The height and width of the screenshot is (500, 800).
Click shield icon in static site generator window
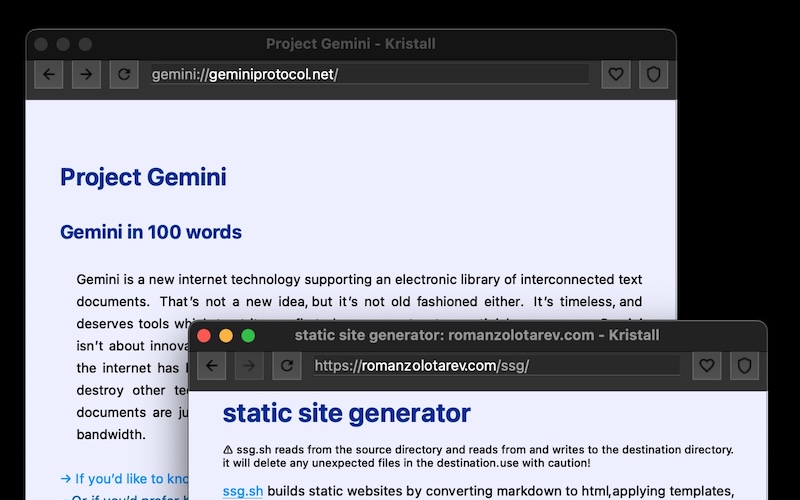tap(744, 366)
